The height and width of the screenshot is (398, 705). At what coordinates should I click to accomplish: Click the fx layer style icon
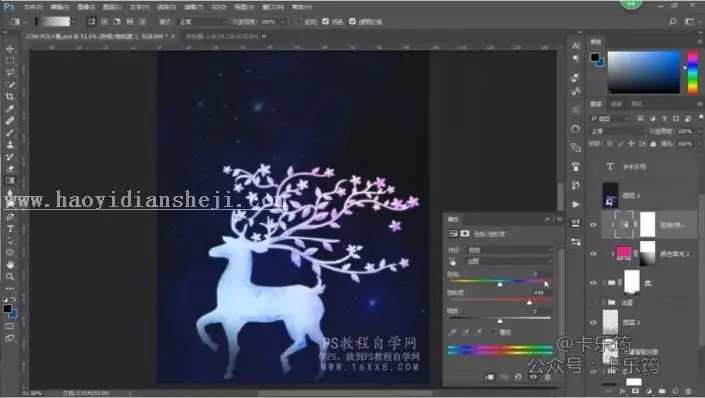point(623,391)
